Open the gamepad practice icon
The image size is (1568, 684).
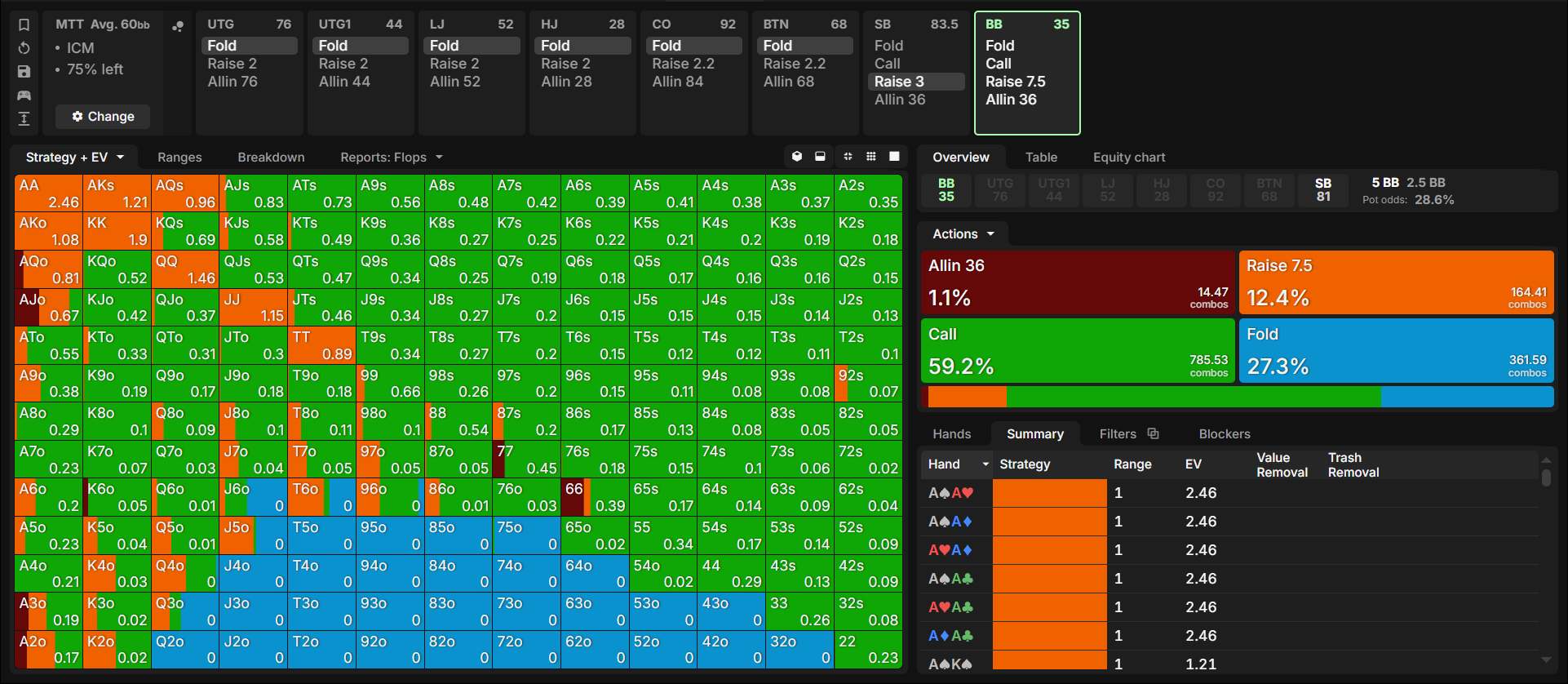(24, 95)
